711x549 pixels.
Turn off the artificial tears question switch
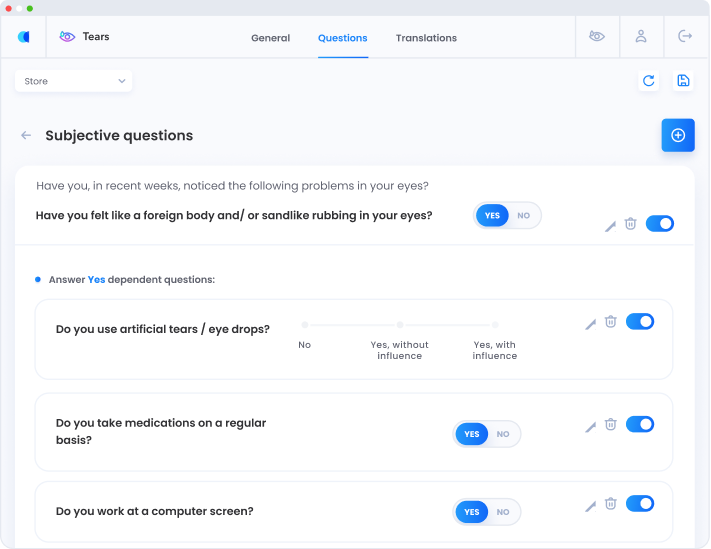point(640,322)
